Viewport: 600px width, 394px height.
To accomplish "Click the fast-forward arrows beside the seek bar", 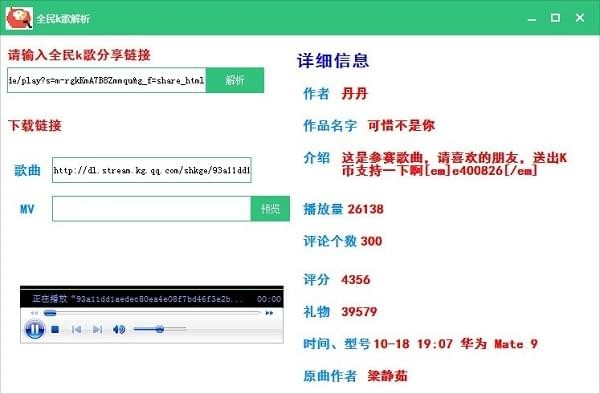I will click(269, 313).
